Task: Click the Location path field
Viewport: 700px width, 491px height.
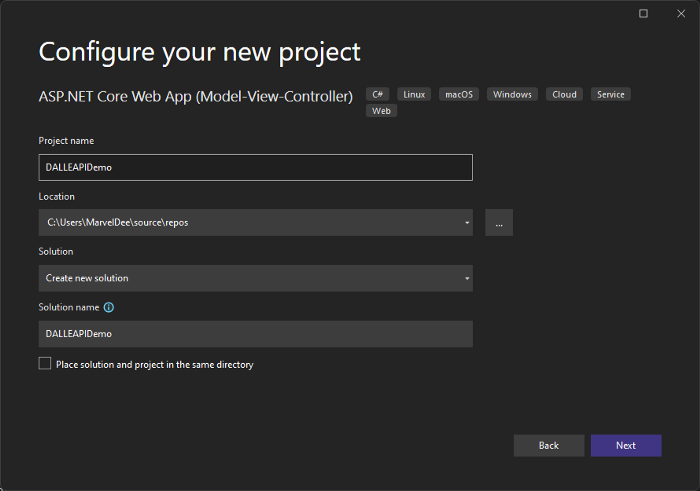Action: 250,222
